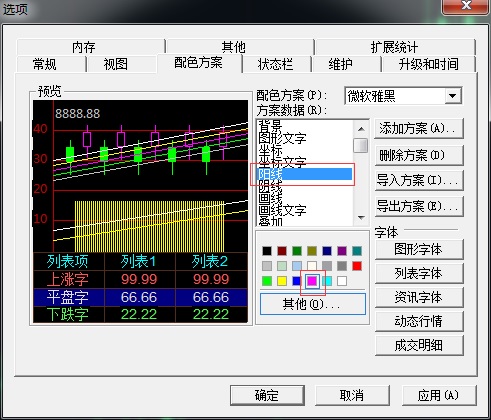Select 图形文字 in the data list
Image resolution: width=491 pixels, height=420 pixels.
(282, 138)
